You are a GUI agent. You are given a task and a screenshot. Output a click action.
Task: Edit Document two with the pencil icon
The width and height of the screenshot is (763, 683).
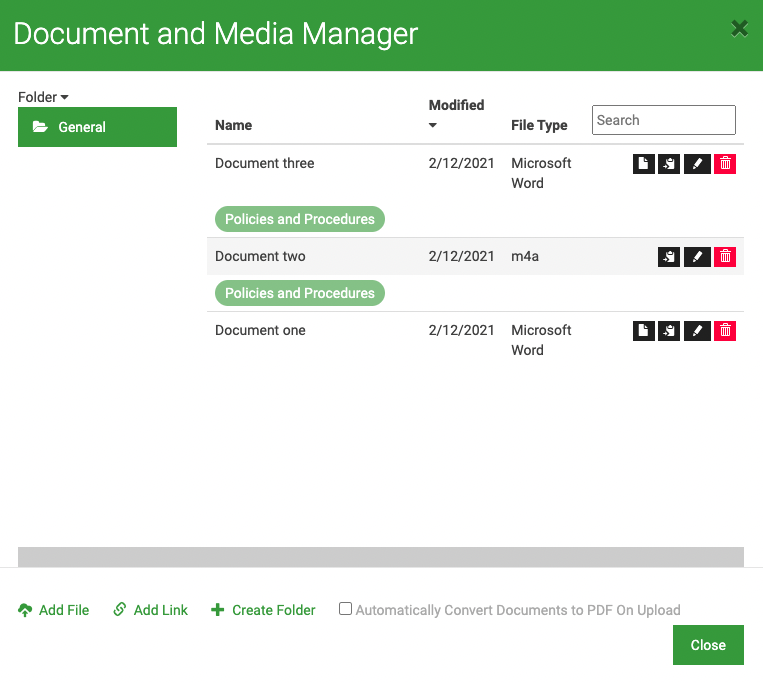tap(697, 256)
